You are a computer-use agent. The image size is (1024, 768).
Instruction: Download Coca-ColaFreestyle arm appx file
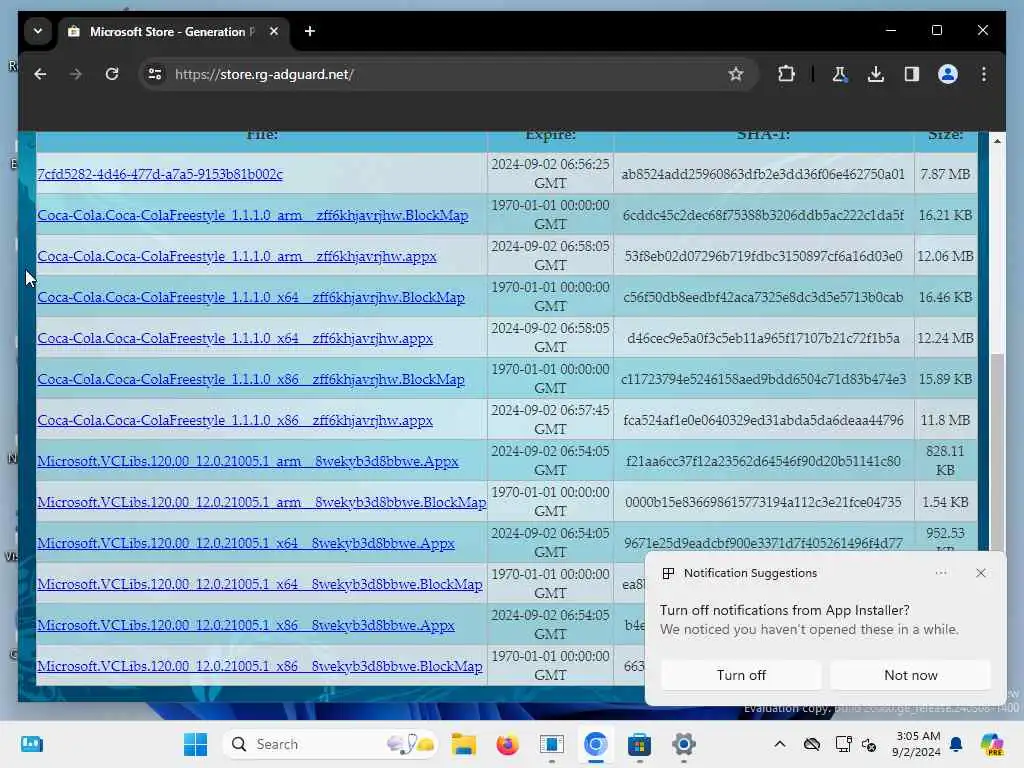point(236,257)
